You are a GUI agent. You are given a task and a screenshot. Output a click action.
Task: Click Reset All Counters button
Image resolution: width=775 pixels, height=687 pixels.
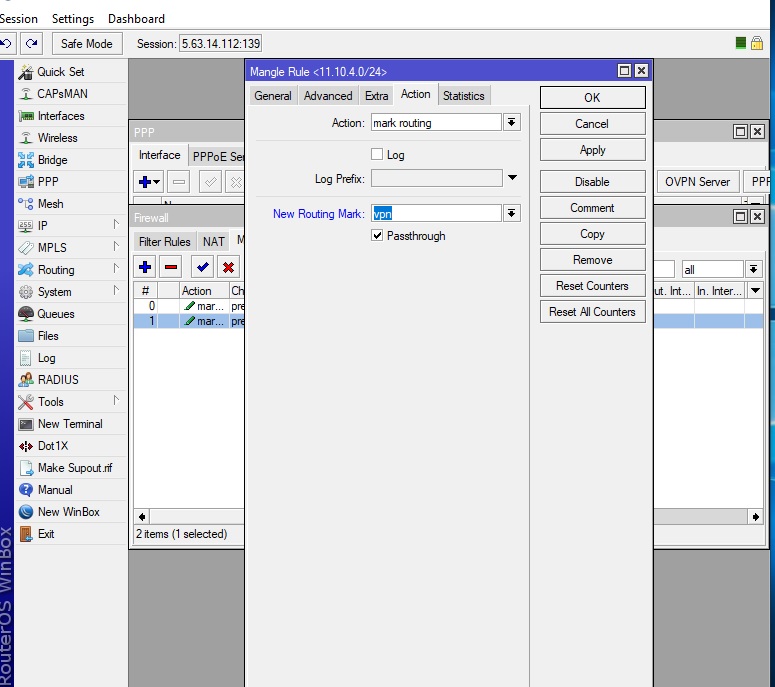tap(592, 312)
